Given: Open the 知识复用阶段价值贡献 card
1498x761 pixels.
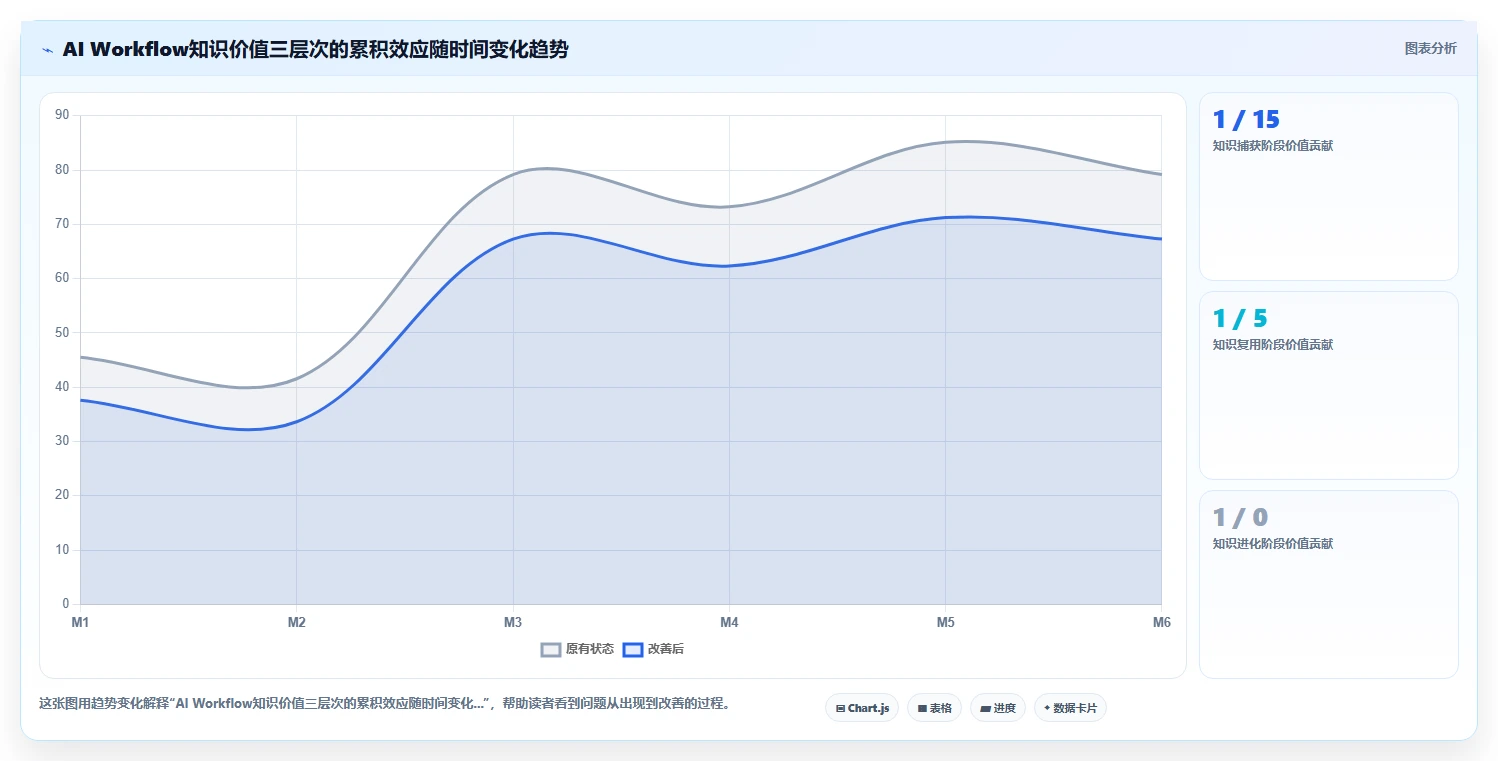Looking at the screenshot, I should tap(1328, 385).
